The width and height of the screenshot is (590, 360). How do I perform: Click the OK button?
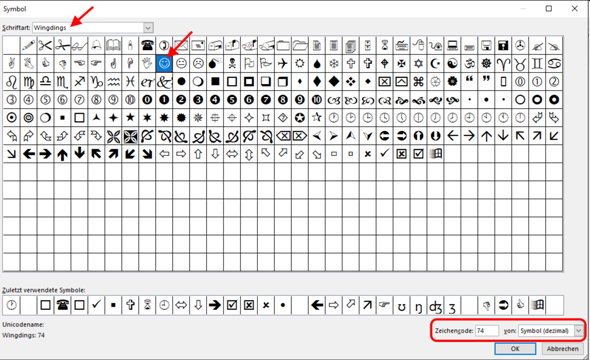point(515,349)
